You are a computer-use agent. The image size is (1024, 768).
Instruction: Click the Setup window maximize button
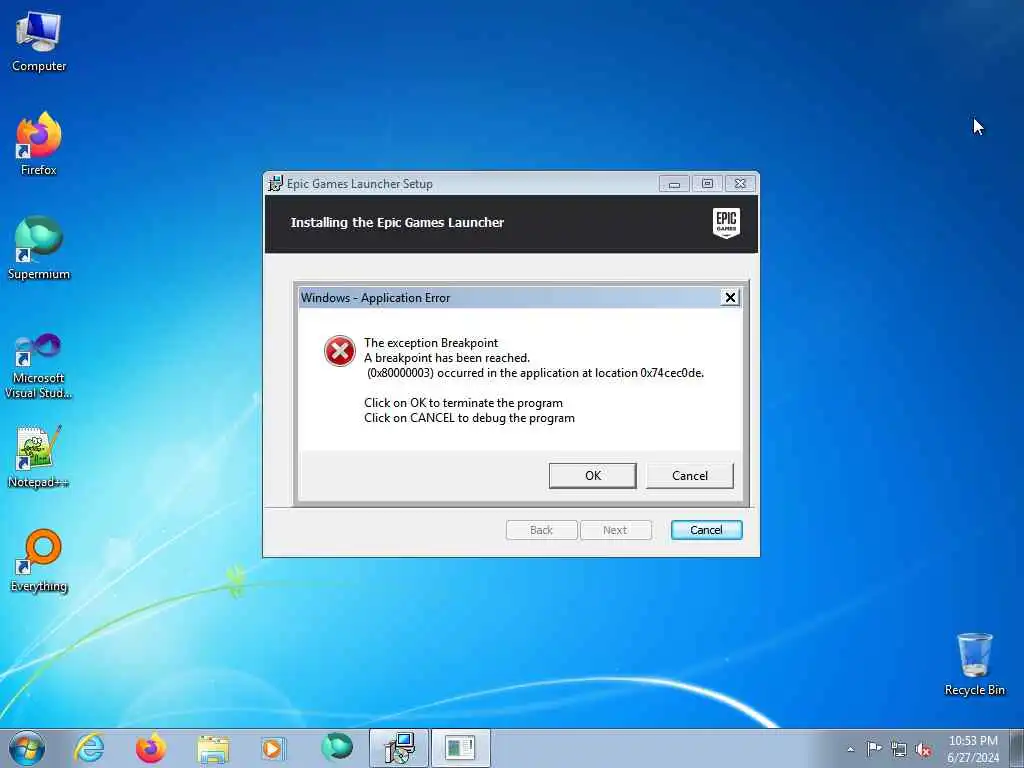[x=707, y=184]
